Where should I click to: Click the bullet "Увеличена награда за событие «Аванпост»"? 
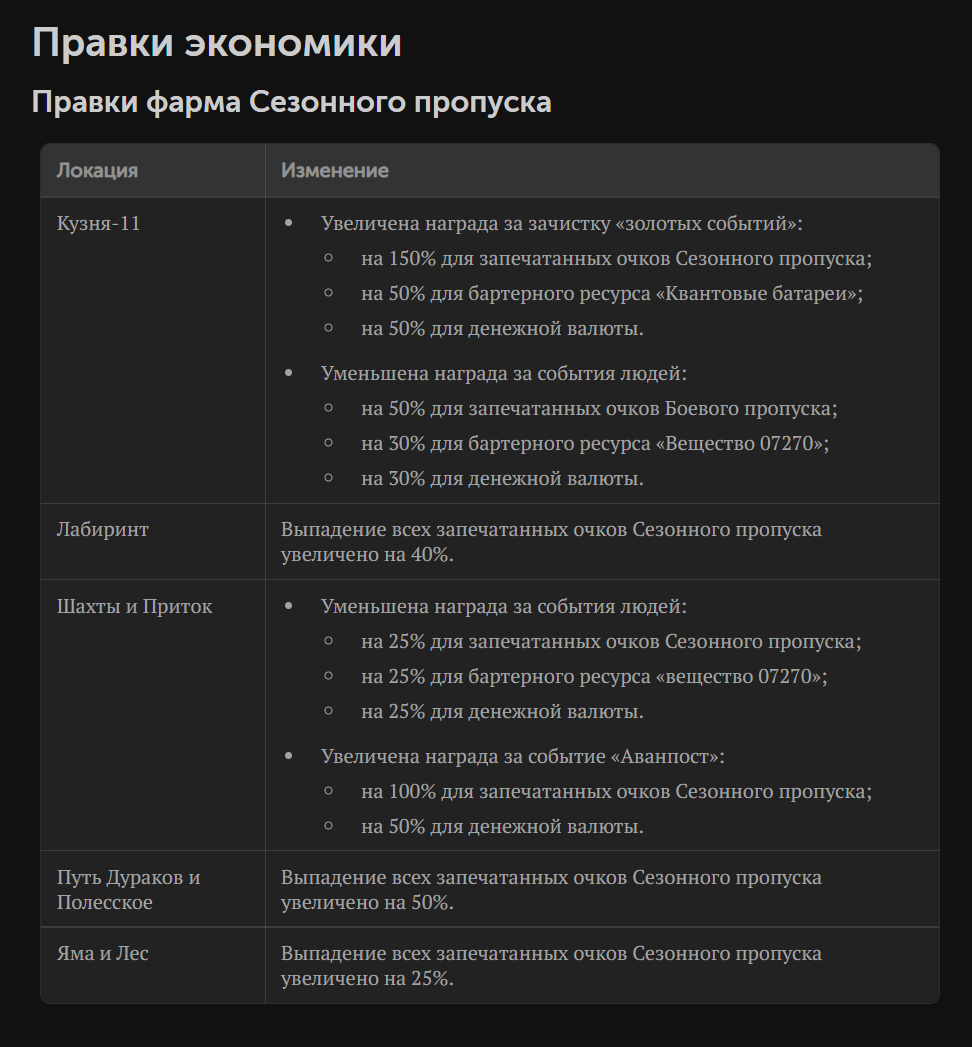pos(523,756)
